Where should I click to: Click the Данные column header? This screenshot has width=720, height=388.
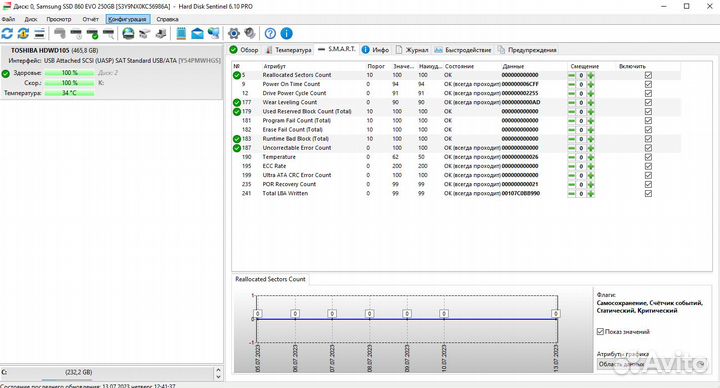tap(513, 67)
